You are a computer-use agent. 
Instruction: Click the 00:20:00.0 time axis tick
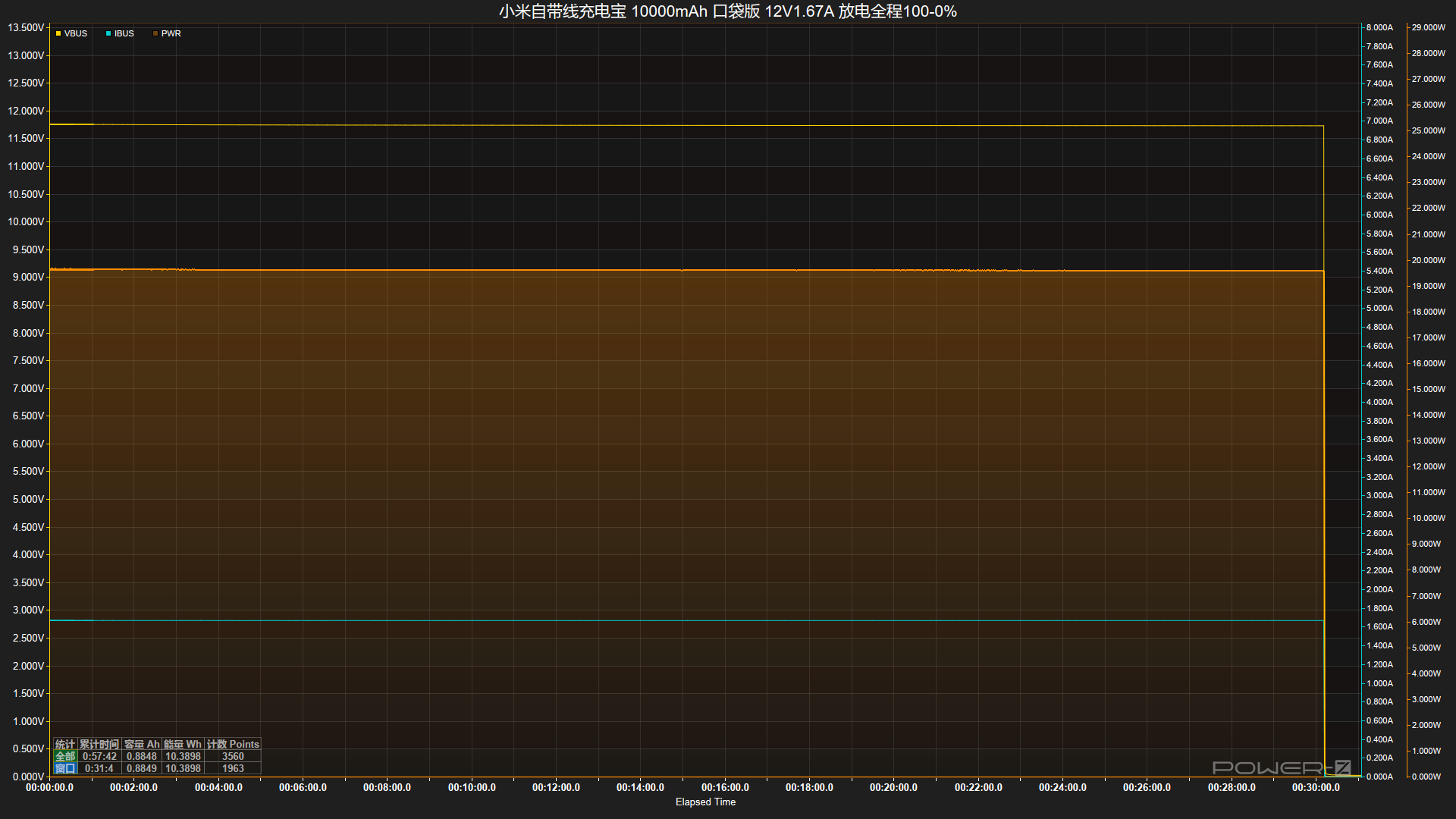coord(893,787)
